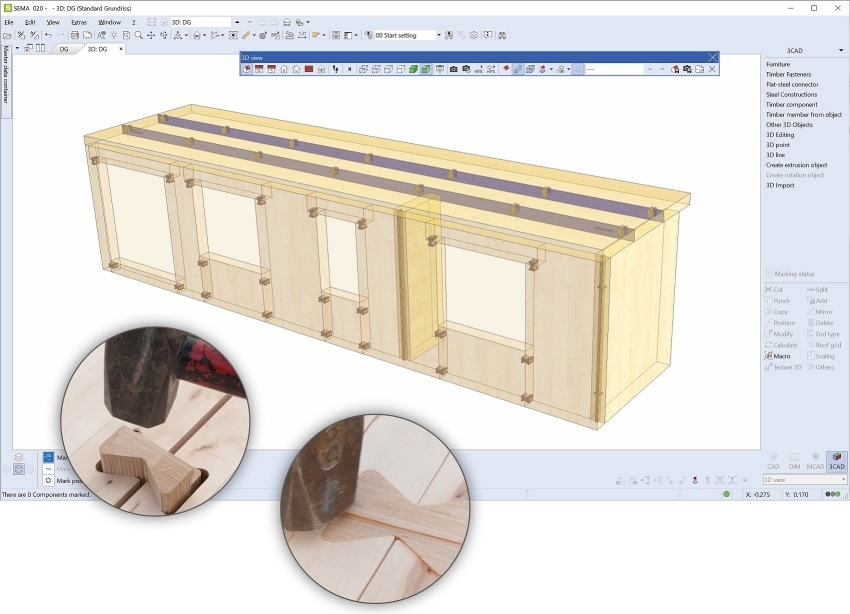Click the 3D view perspective cube icon
The width and height of the screenshot is (850, 614).
247,69
